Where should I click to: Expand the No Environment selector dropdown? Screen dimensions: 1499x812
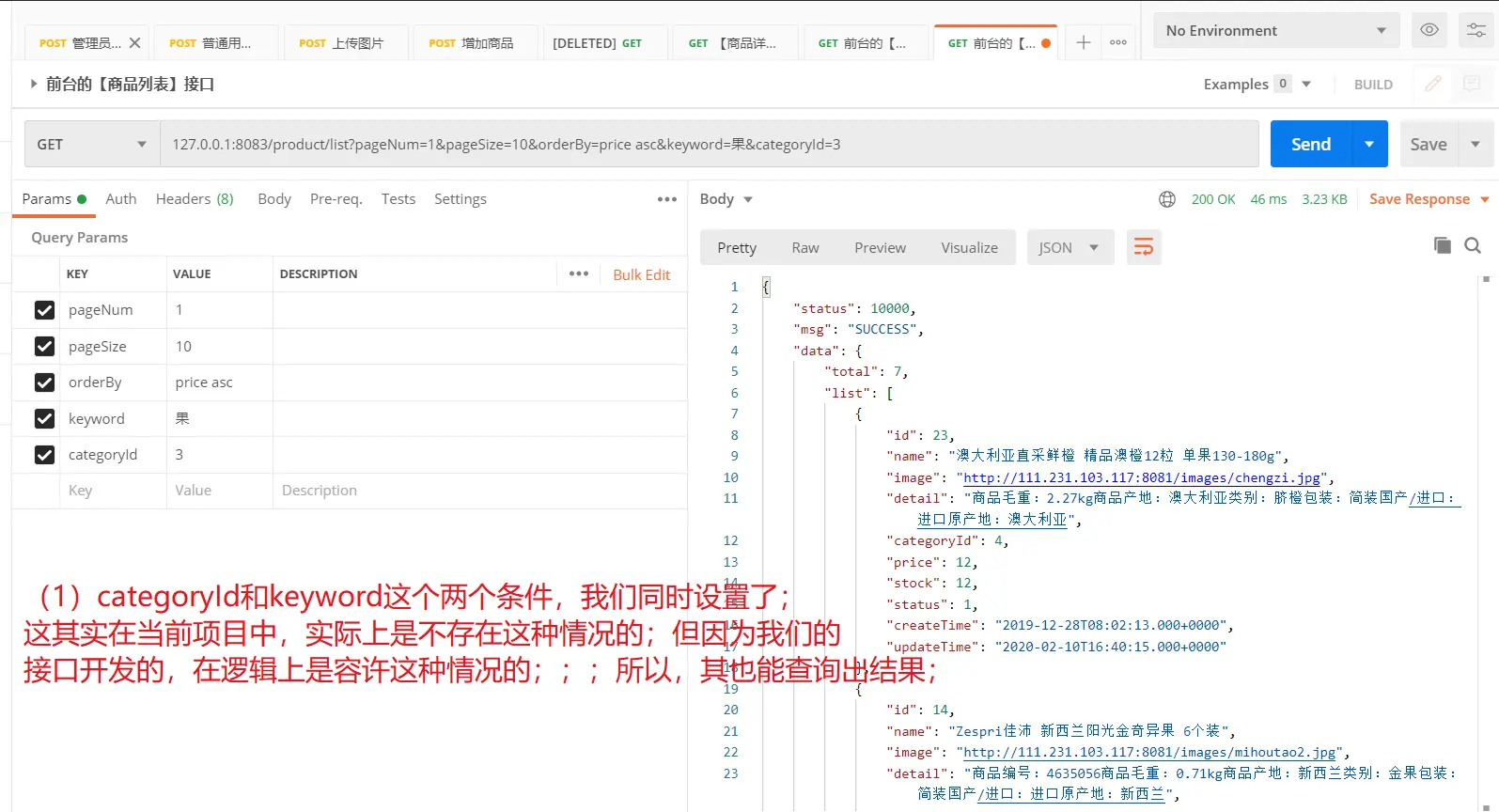pos(1274,30)
